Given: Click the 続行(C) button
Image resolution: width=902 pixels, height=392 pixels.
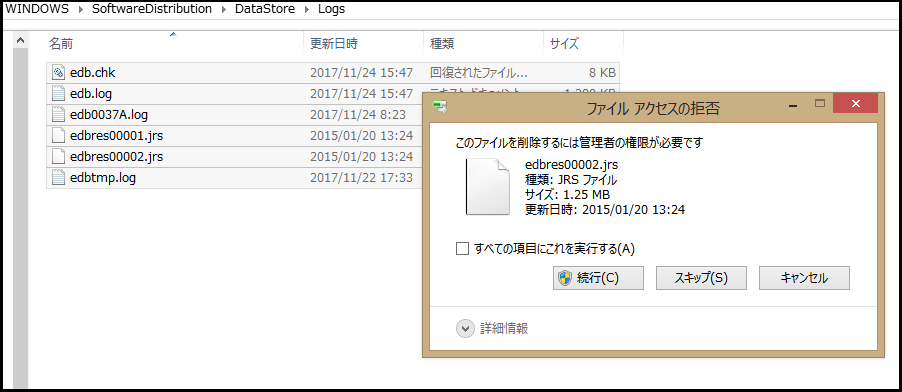Looking at the screenshot, I should [598, 278].
